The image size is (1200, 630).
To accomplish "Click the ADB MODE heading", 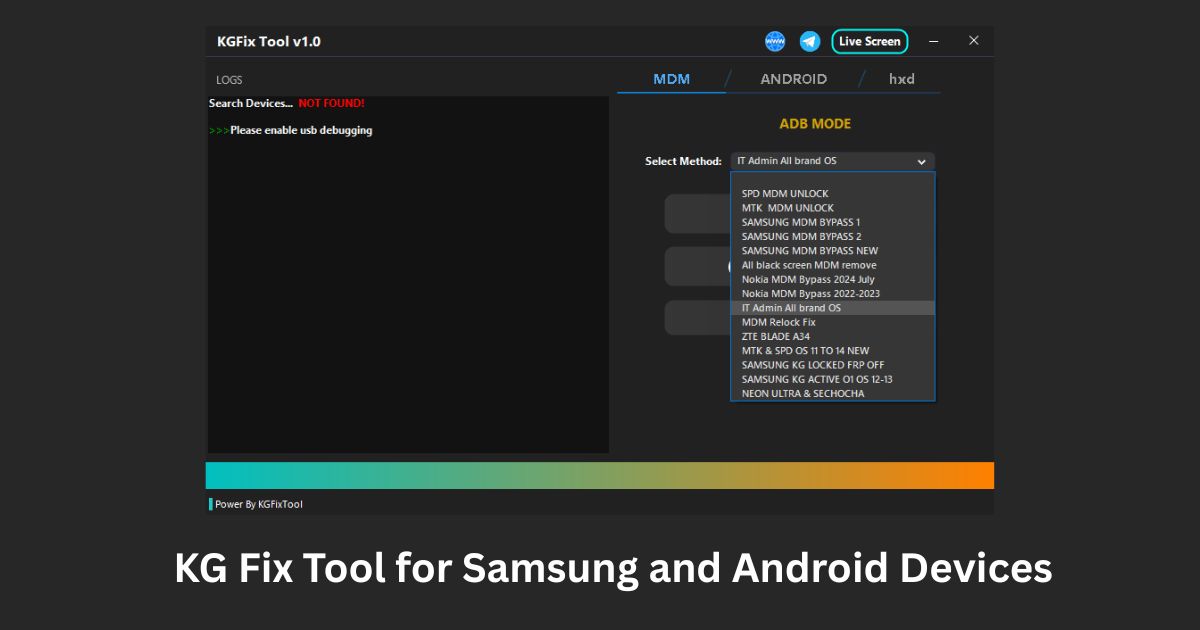I will click(x=815, y=124).
